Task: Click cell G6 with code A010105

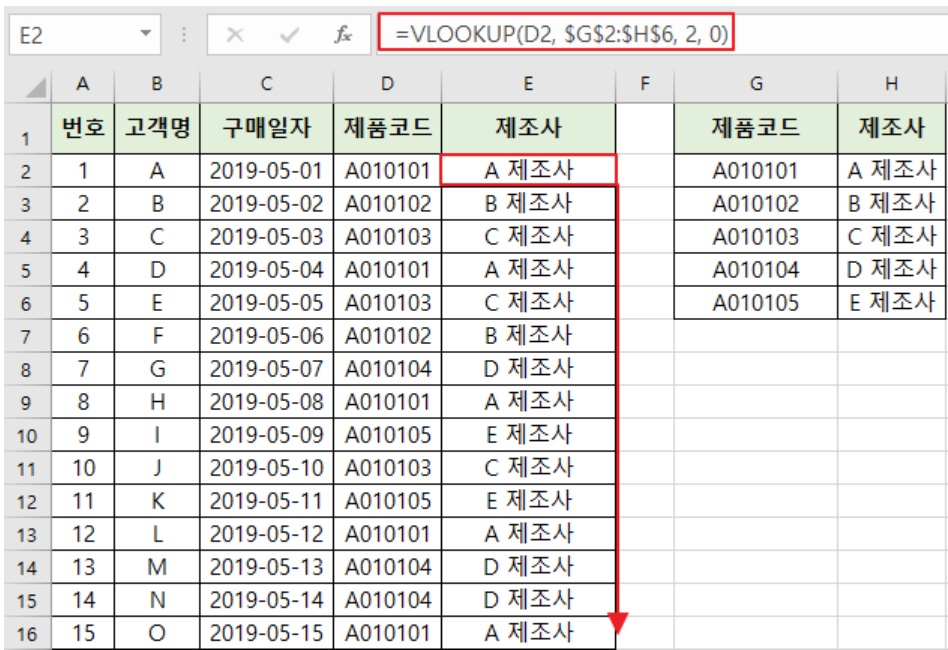Action: pyautogui.click(x=756, y=302)
